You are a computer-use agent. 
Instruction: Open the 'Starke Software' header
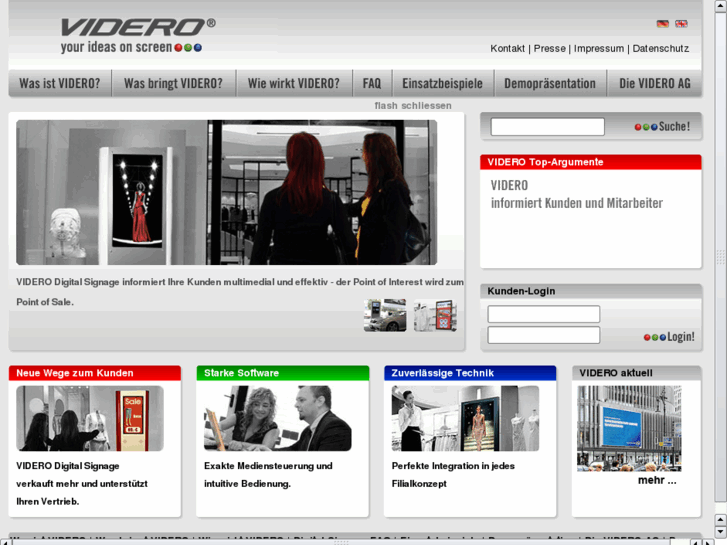[x=282, y=373]
